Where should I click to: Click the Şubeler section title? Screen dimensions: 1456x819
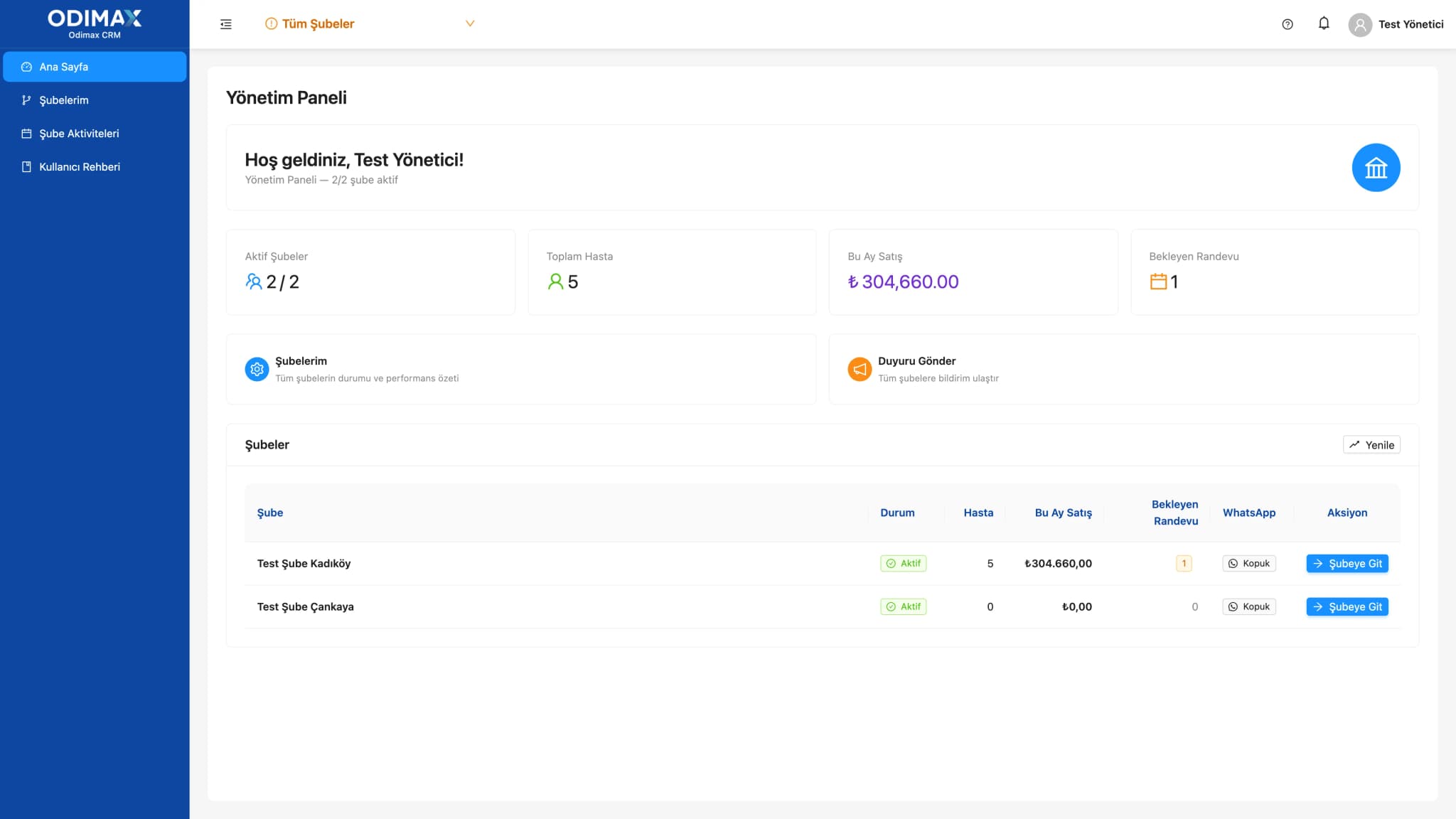pos(267,445)
